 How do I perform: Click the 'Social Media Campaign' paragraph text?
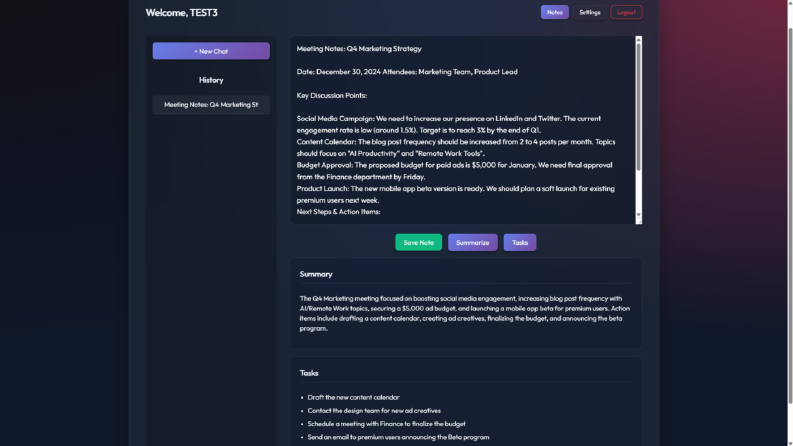pos(449,124)
